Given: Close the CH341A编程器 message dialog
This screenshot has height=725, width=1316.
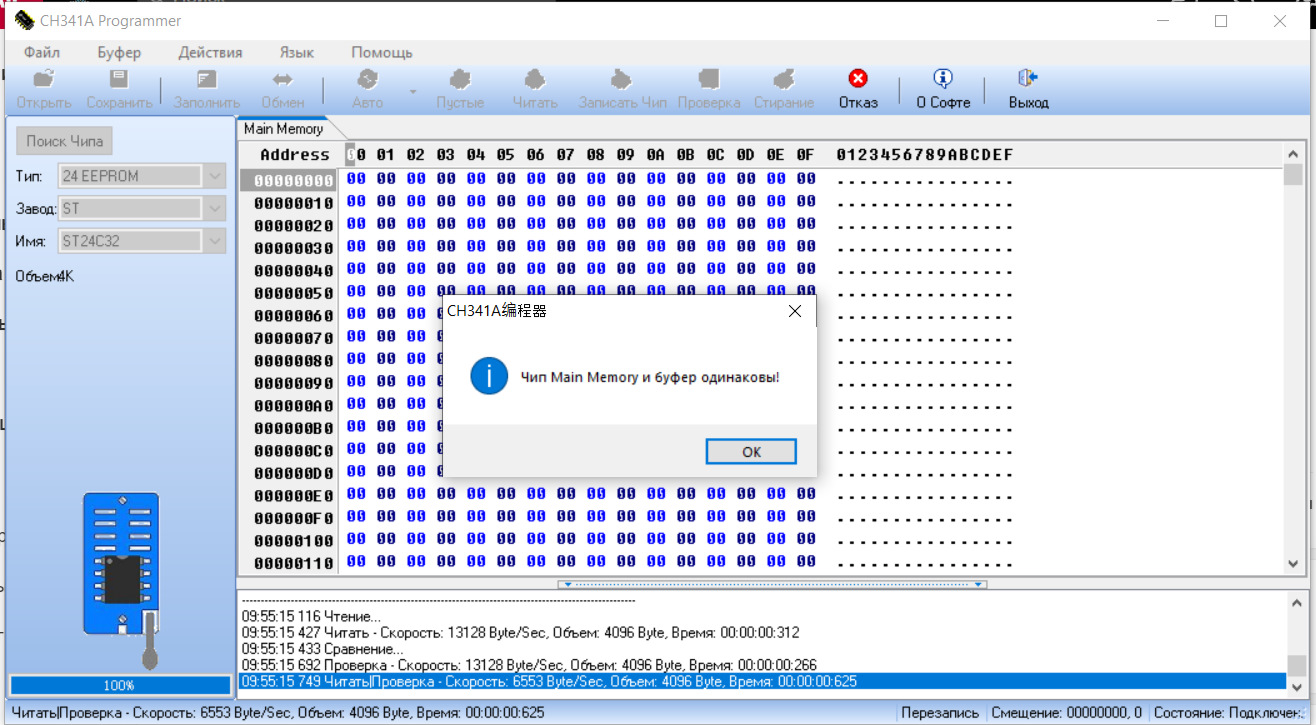Looking at the screenshot, I should click(x=795, y=311).
